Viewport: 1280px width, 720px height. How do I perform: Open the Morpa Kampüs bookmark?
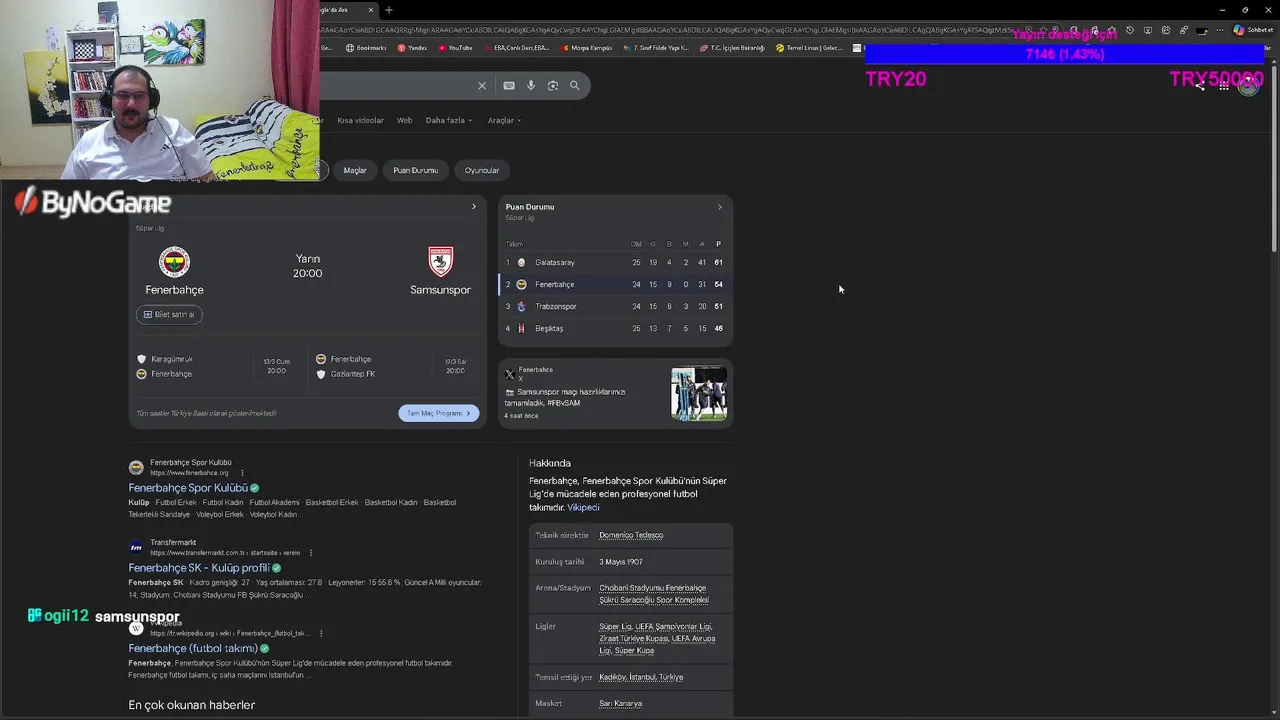pos(587,48)
